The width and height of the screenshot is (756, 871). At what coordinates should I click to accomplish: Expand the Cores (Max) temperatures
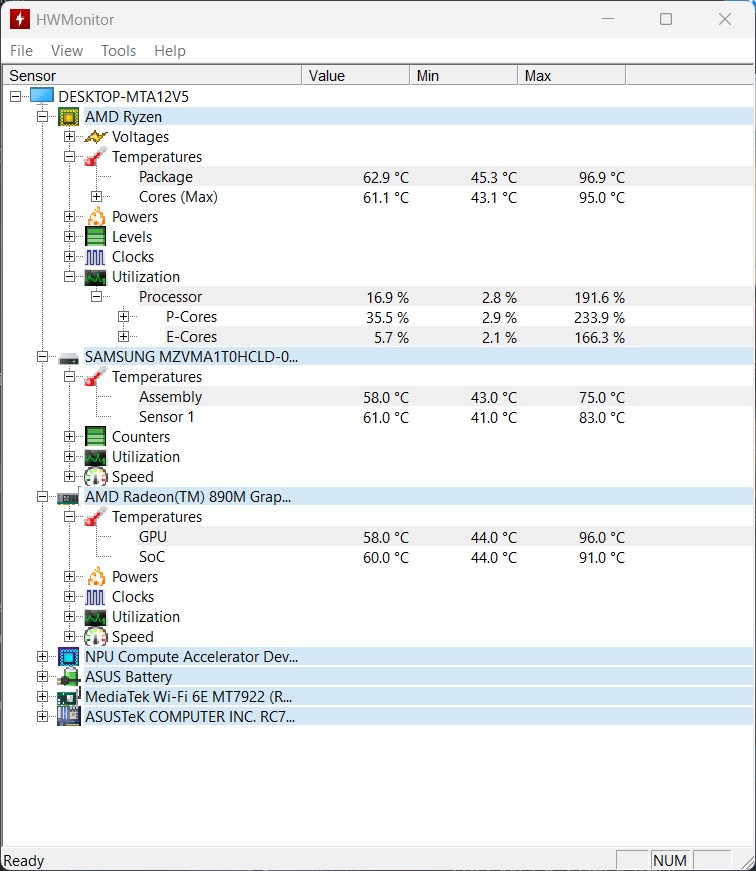click(97, 197)
